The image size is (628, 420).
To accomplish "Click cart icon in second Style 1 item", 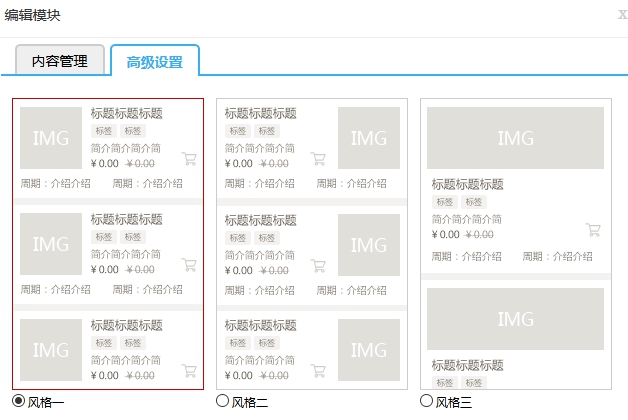I will pyautogui.click(x=189, y=265).
